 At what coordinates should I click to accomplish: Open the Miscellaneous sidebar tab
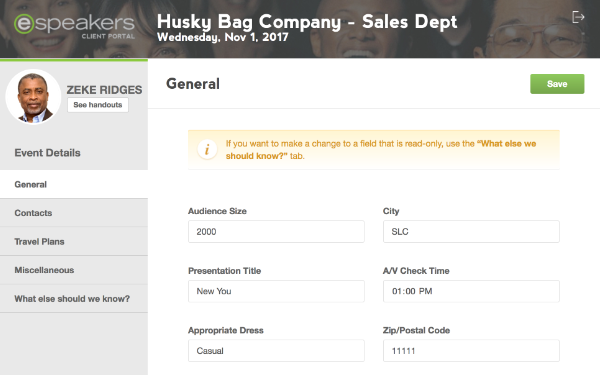(x=74, y=270)
